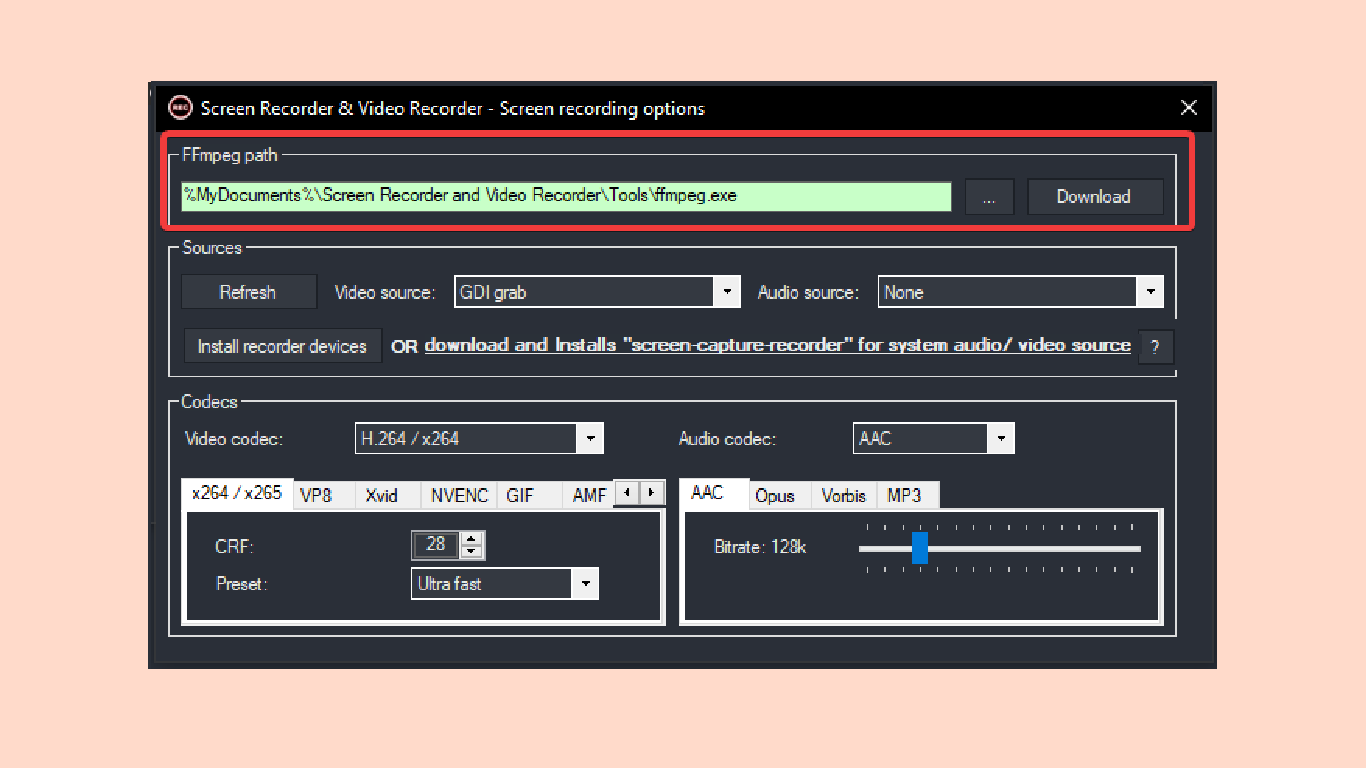Image resolution: width=1366 pixels, height=768 pixels.
Task: Click the red REC app icon in title bar
Action: [x=180, y=108]
